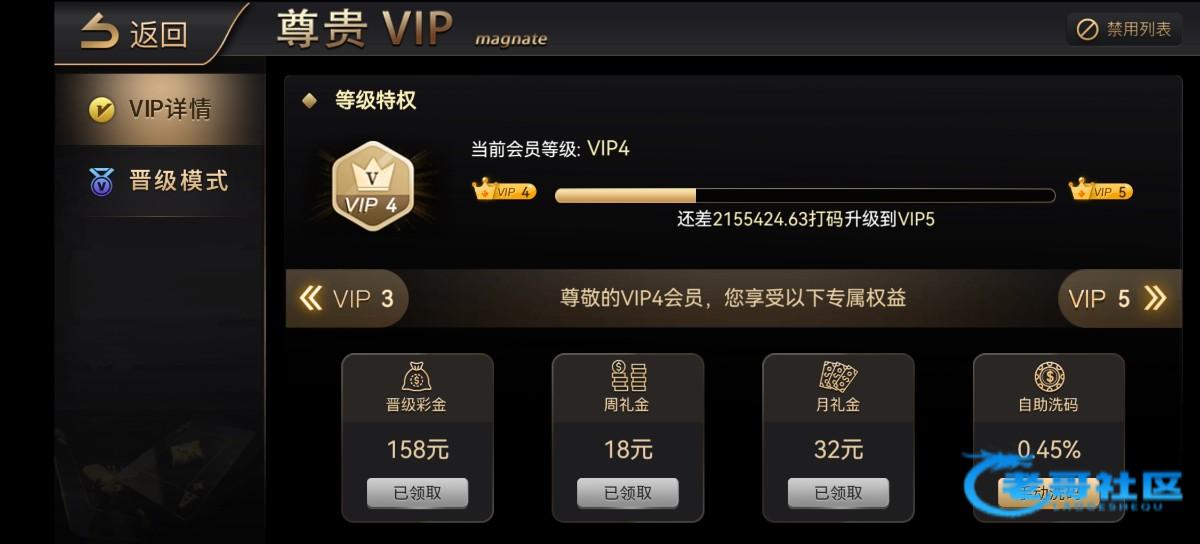Screen dimensions: 1200x544
Task: Click the chip icon above 自助洗码
Action: (x=1049, y=376)
